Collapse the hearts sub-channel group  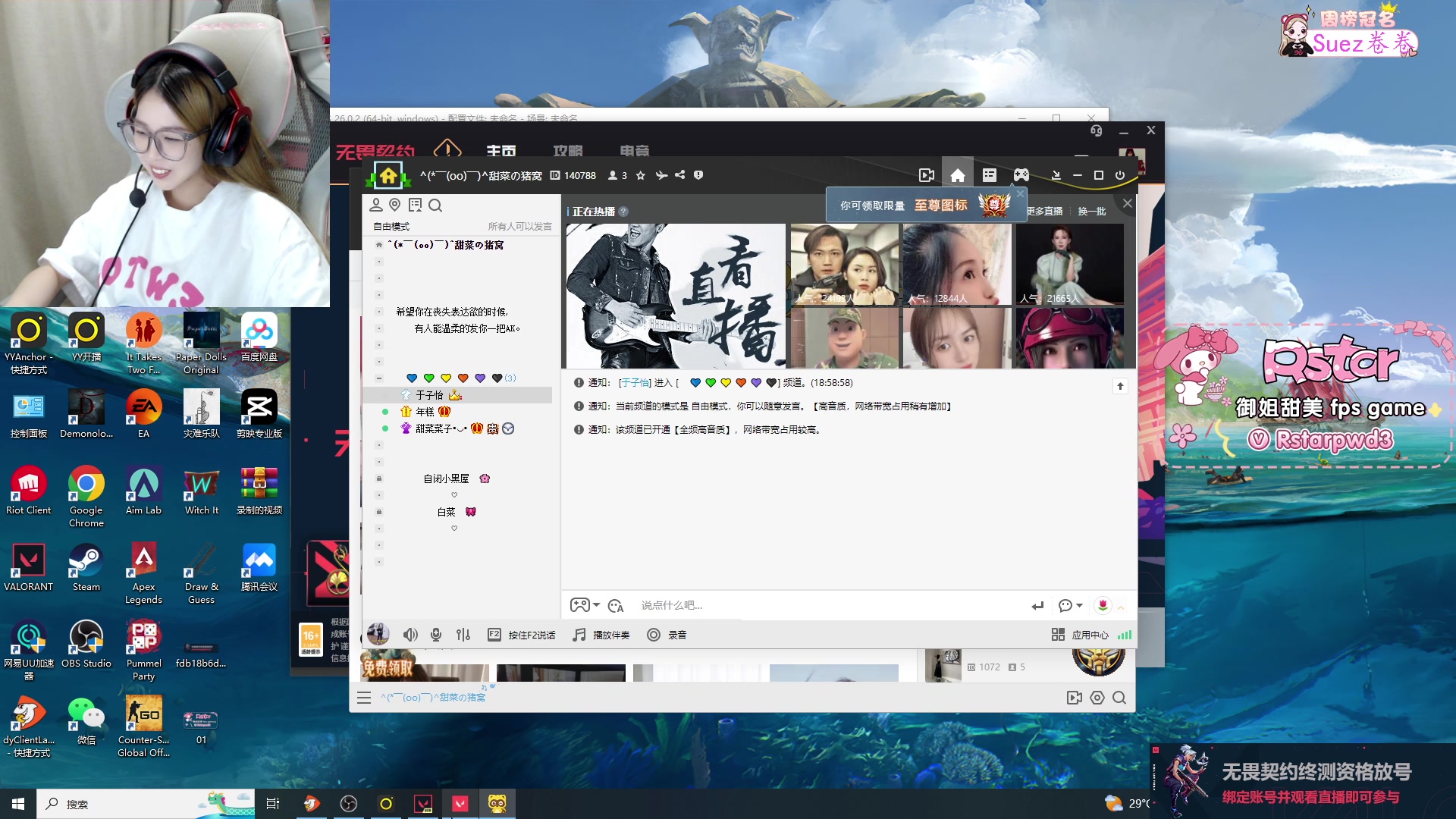point(379,378)
